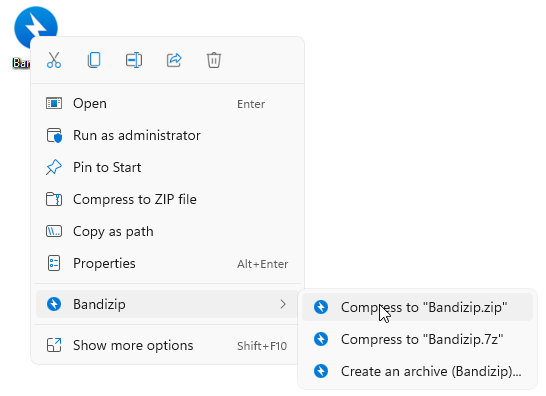Select Create an archive (Bandizip)...

click(x=418, y=371)
